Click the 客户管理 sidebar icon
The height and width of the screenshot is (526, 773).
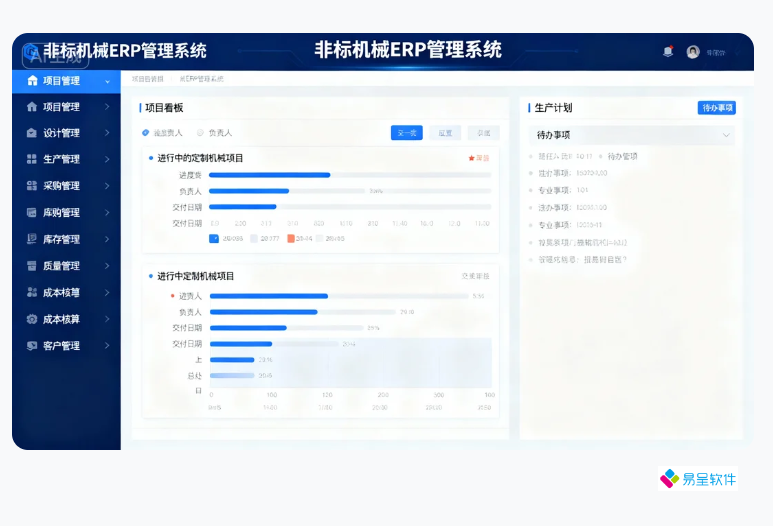point(32,346)
